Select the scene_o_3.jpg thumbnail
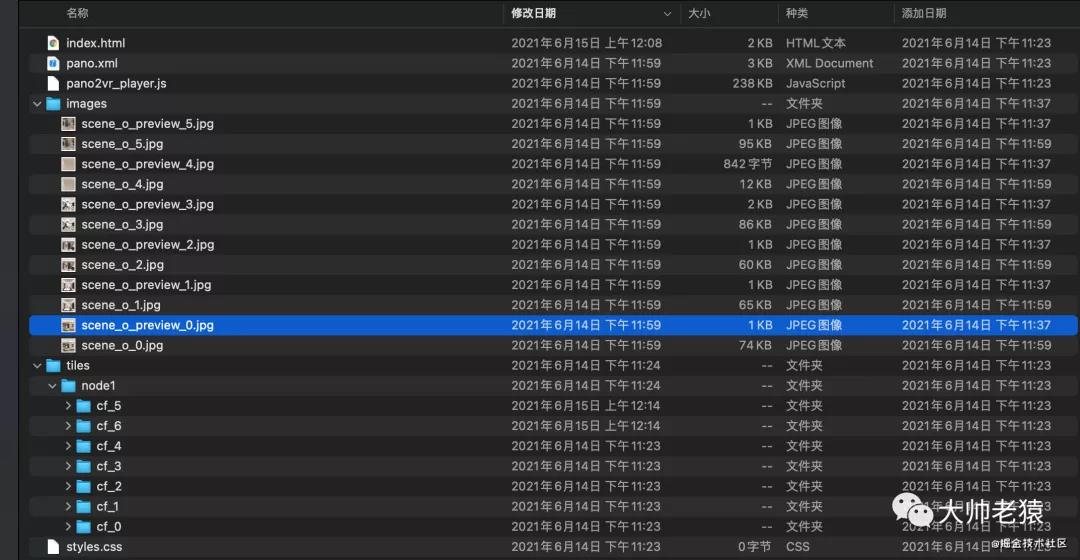 (x=68, y=225)
